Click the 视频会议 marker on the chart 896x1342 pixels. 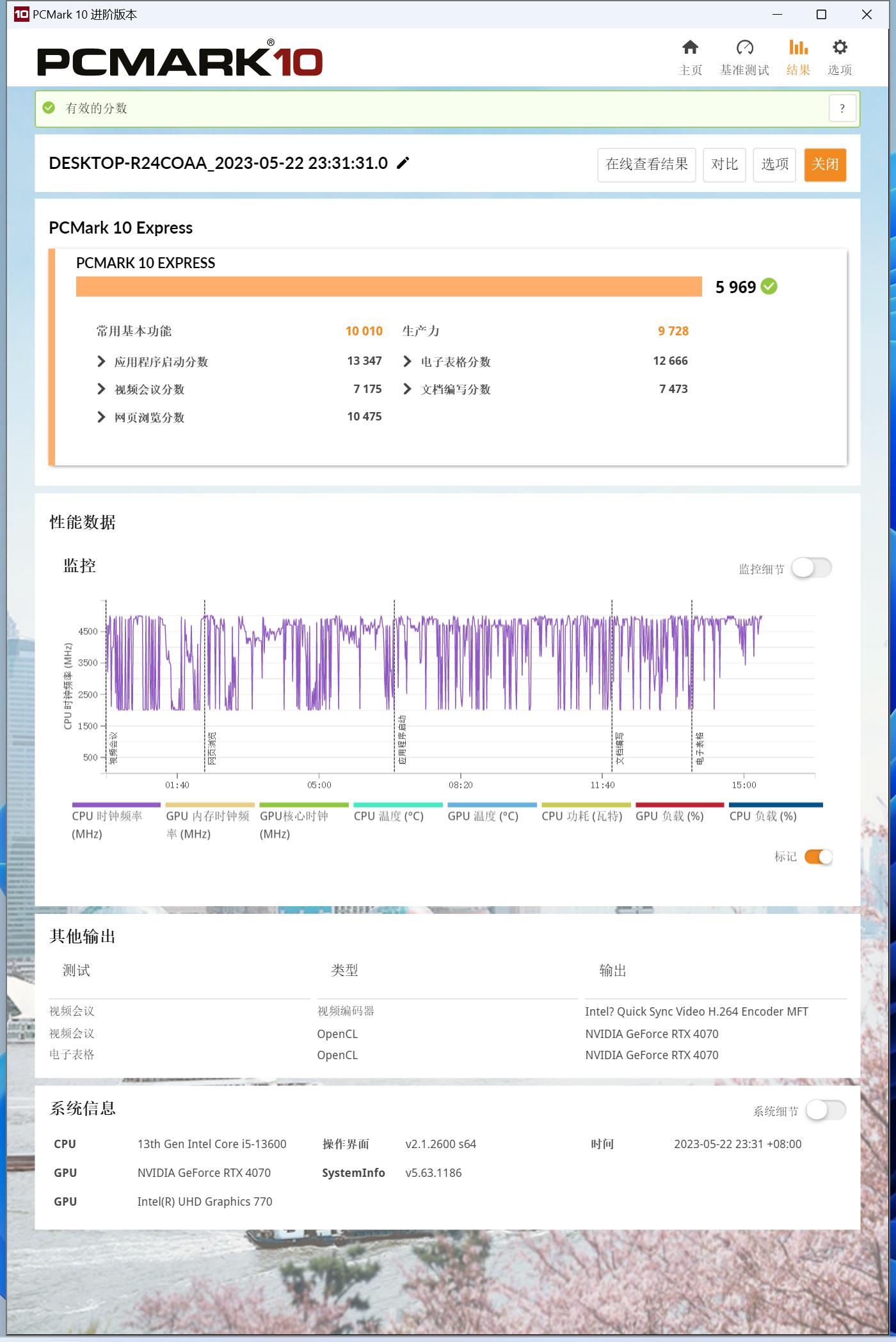[113, 748]
